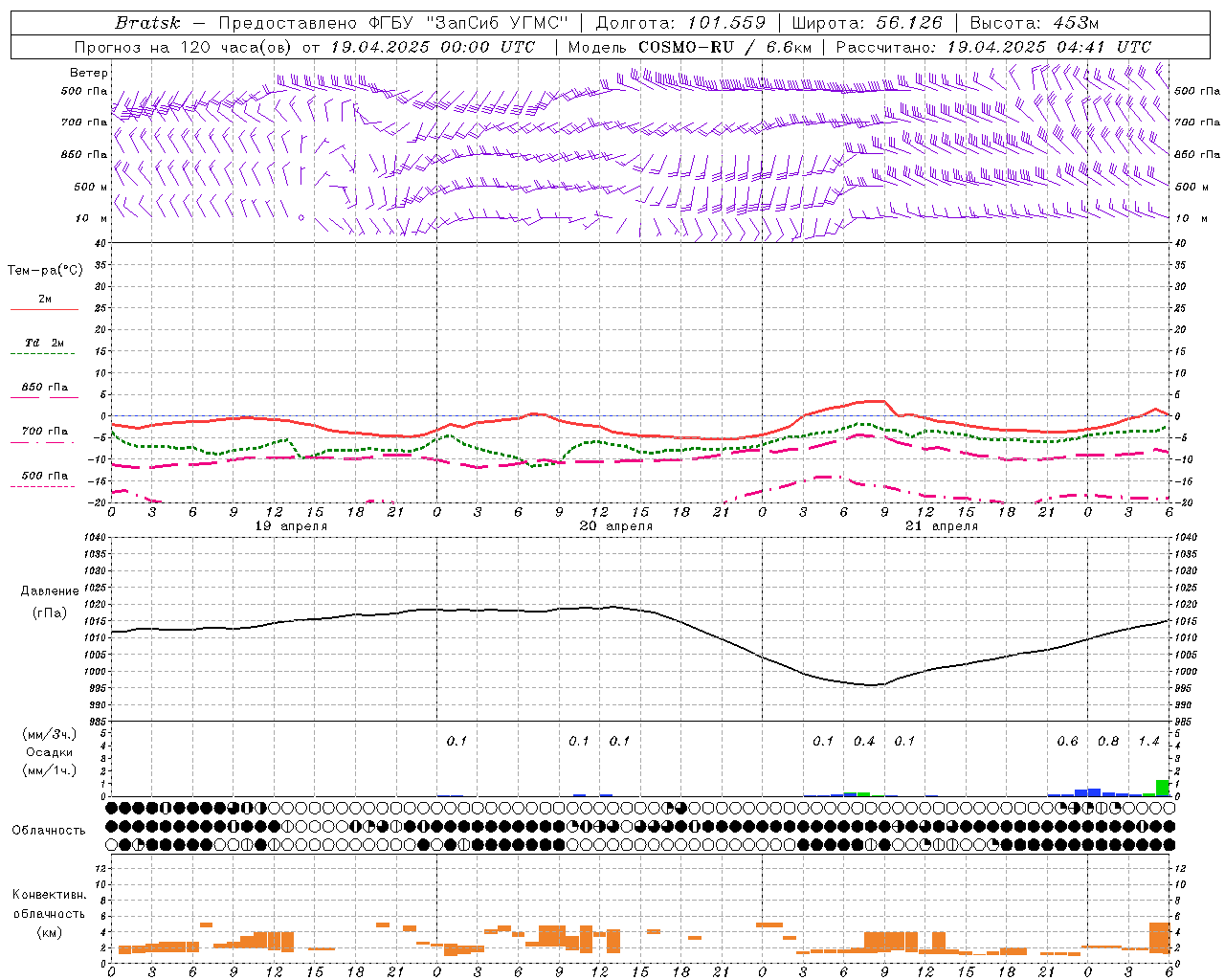Click the "(мм/1ч.)" precipitation unit label
This screenshot has width=1225, height=980.
[x=49, y=770]
